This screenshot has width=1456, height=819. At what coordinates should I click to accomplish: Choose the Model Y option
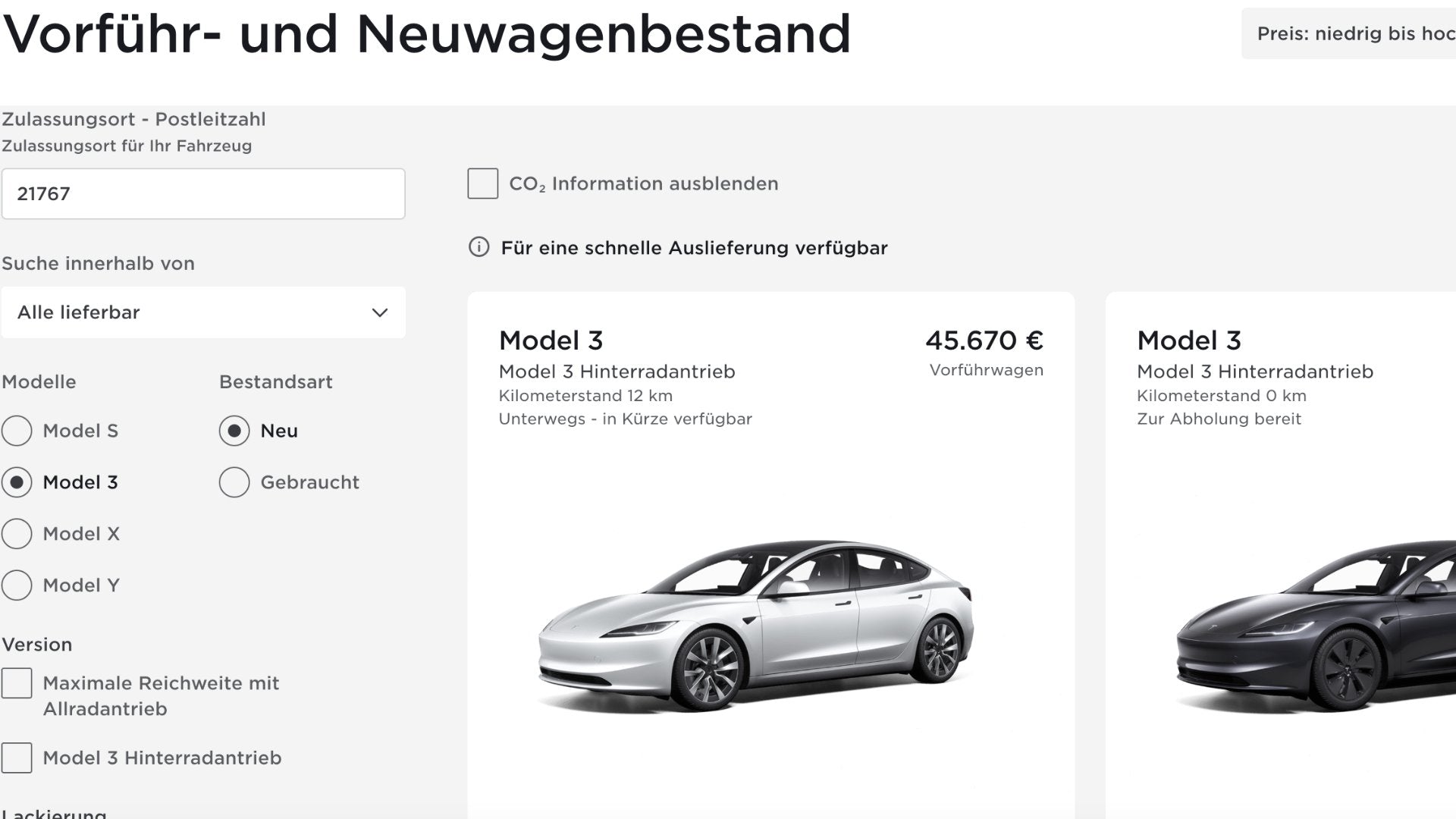pyautogui.click(x=17, y=585)
